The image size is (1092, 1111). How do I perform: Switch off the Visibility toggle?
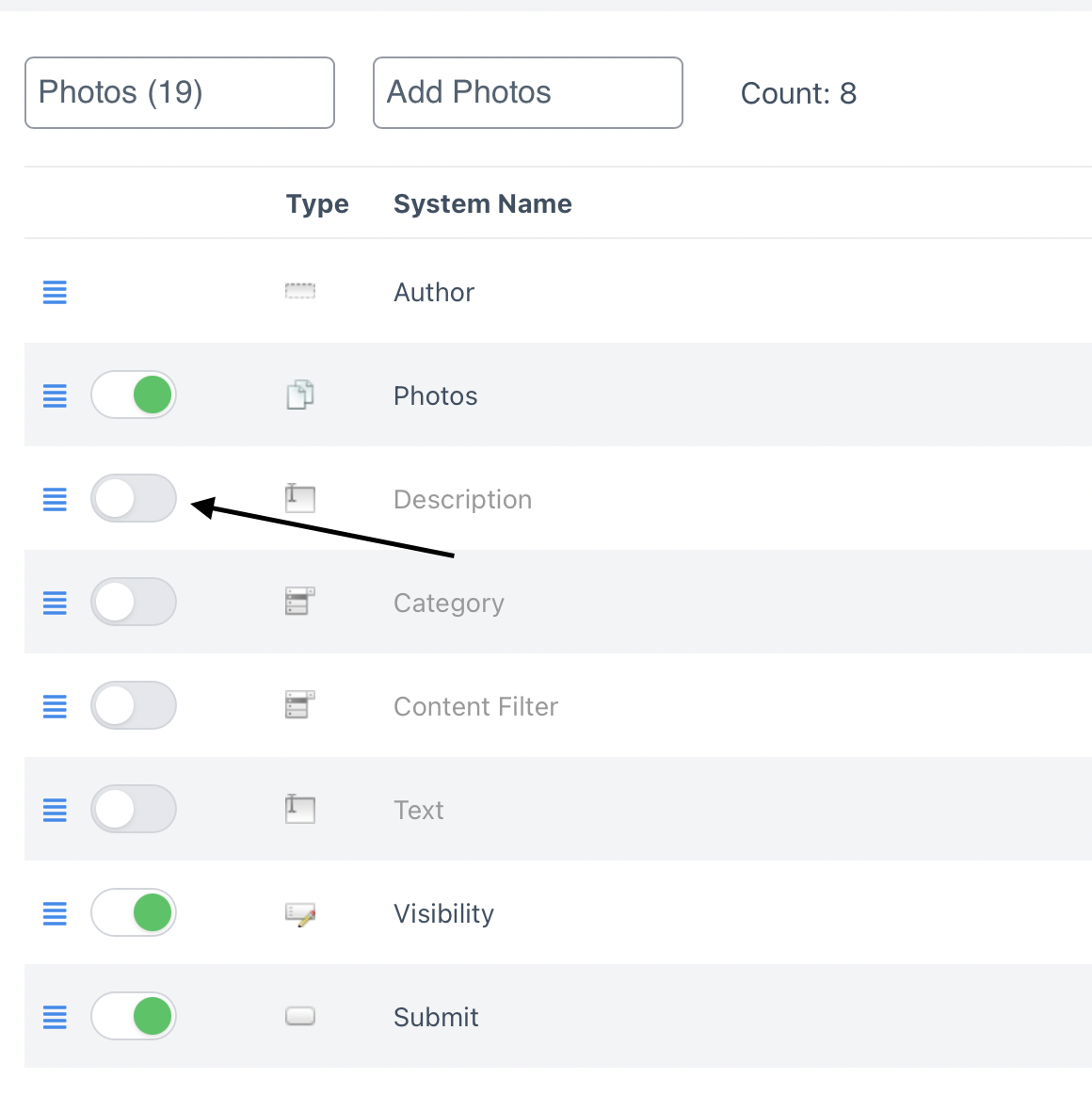tap(134, 912)
